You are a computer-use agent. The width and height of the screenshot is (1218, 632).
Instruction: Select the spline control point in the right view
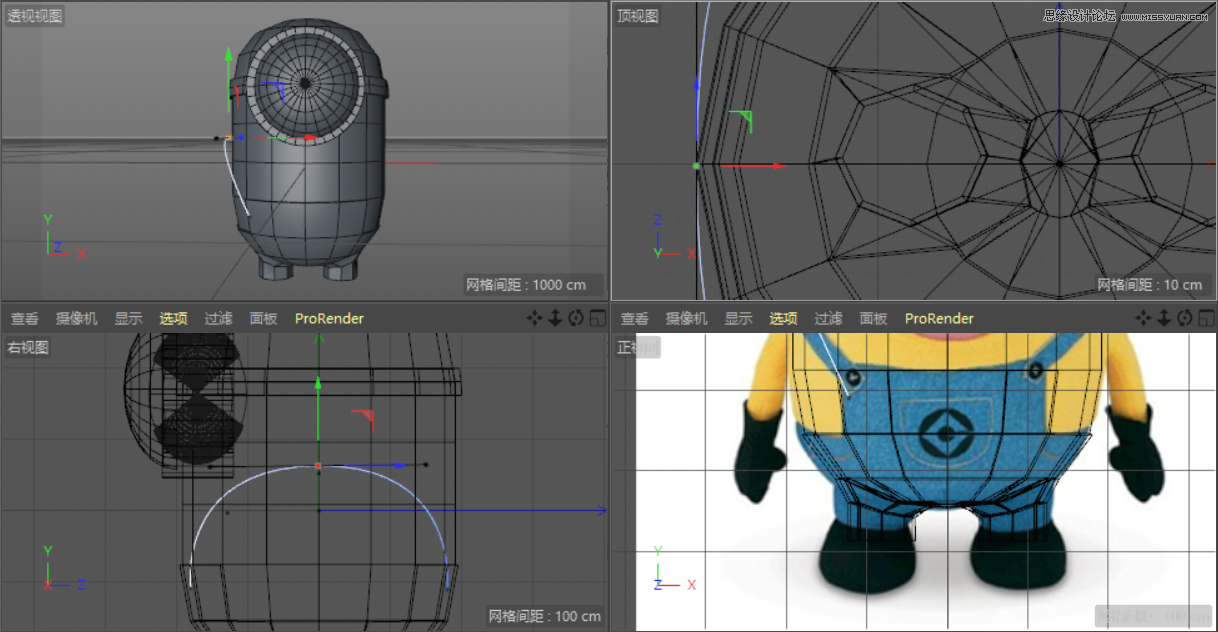[318, 465]
